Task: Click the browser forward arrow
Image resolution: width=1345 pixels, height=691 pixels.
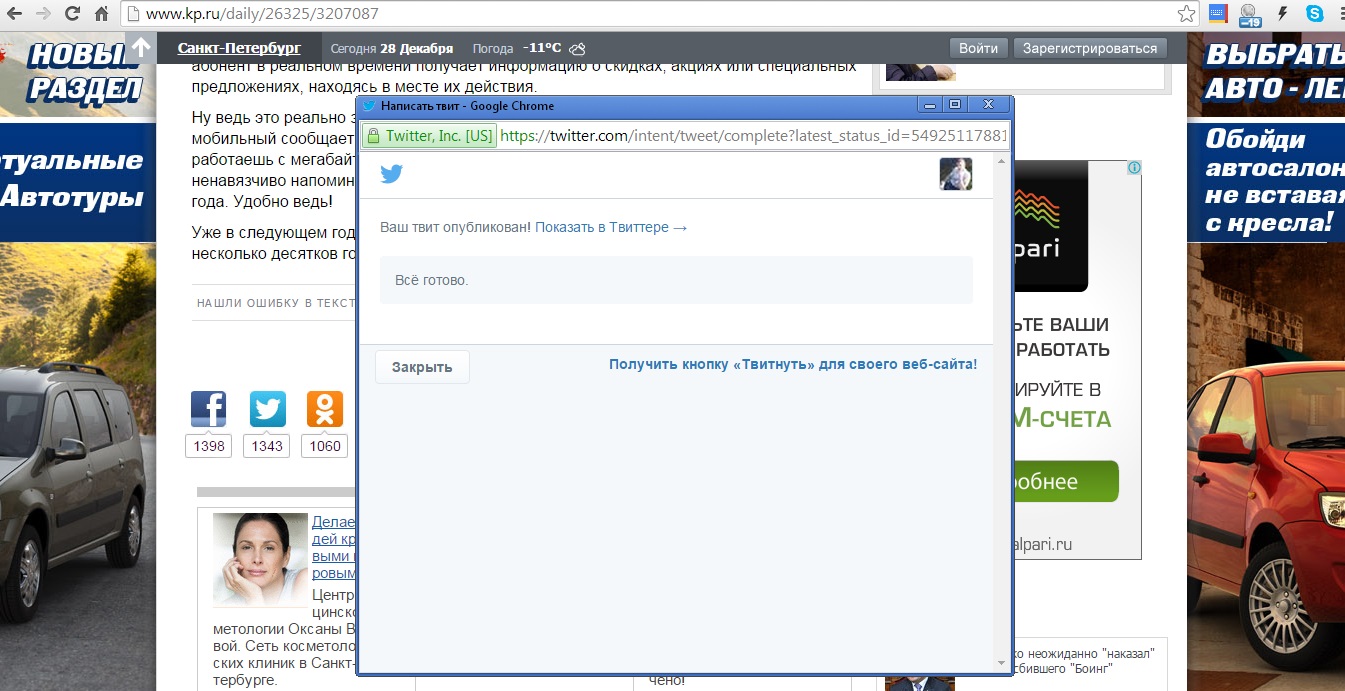Action: click(42, 14)
